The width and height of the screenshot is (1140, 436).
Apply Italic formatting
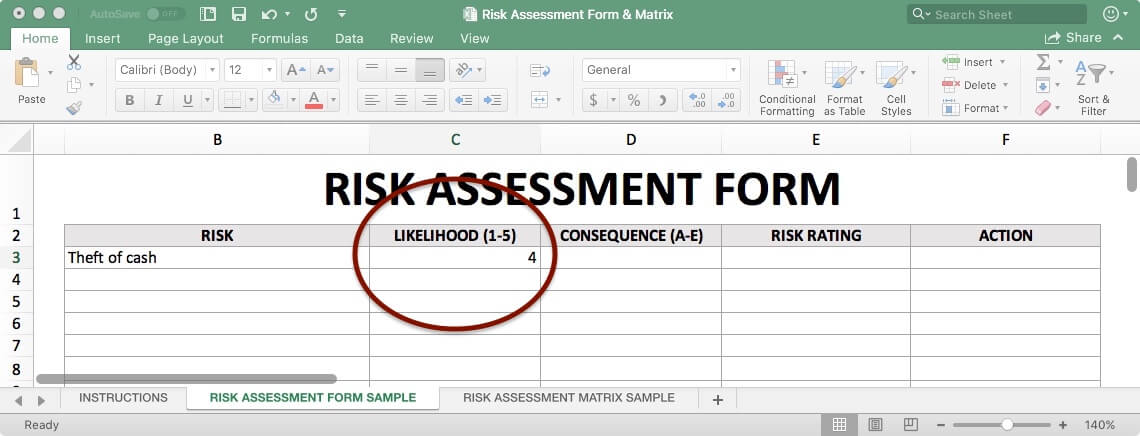tap(158, 100)
